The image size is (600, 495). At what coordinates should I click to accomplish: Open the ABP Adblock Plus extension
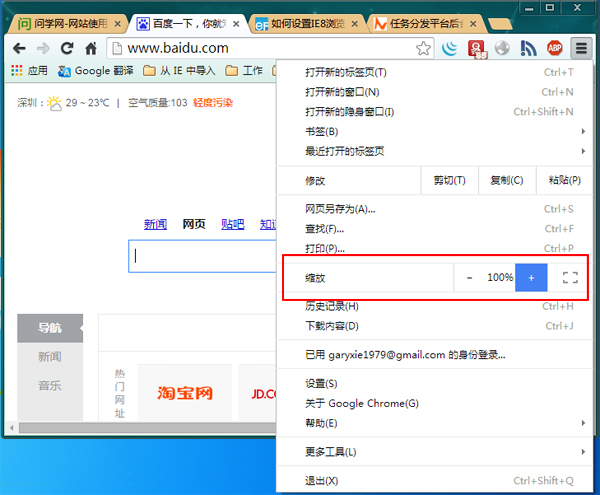[555, 48]
